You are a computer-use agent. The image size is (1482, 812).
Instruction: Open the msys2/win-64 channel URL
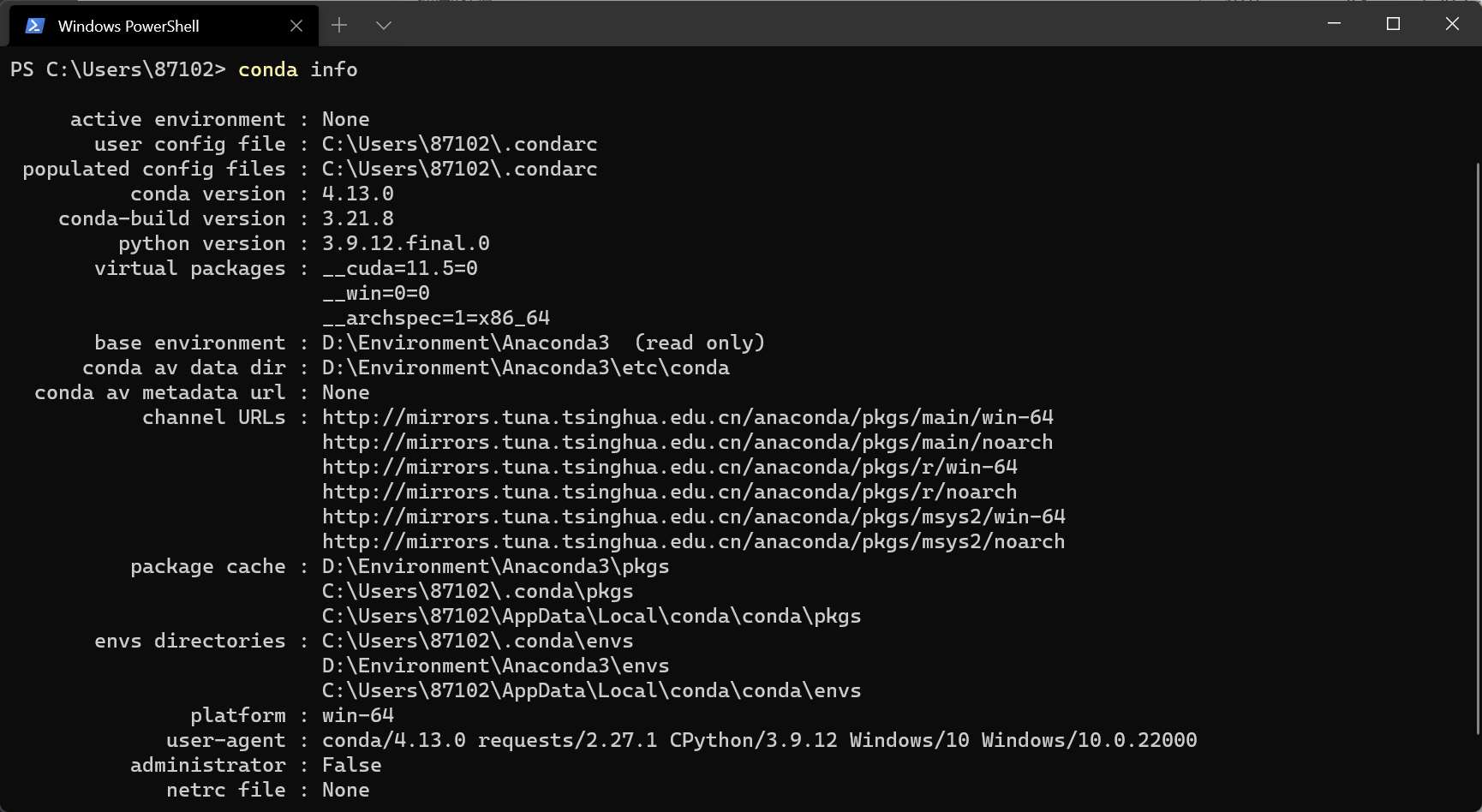(x=693, y=517)
